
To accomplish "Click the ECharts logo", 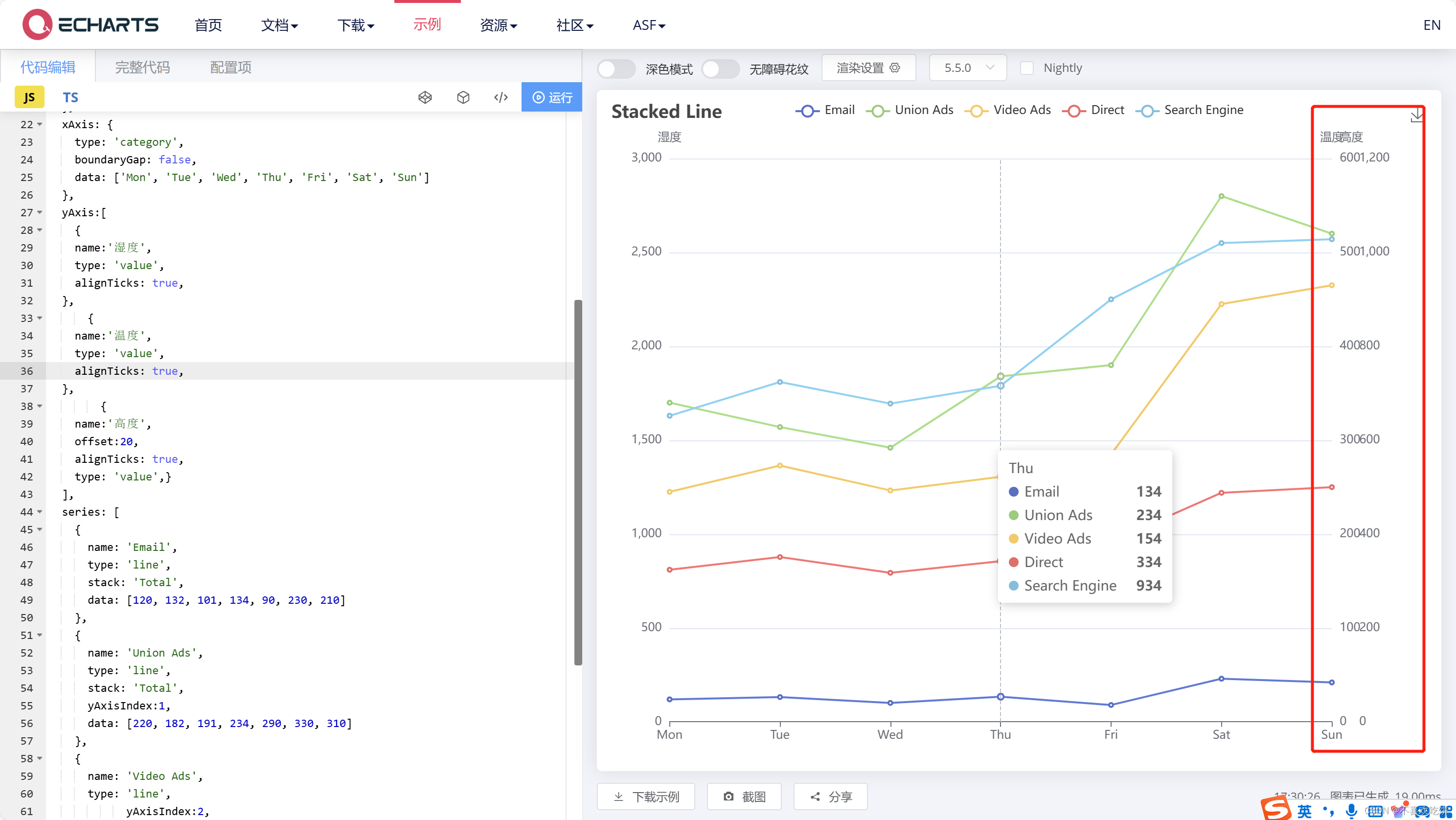I will coord(91,24).
